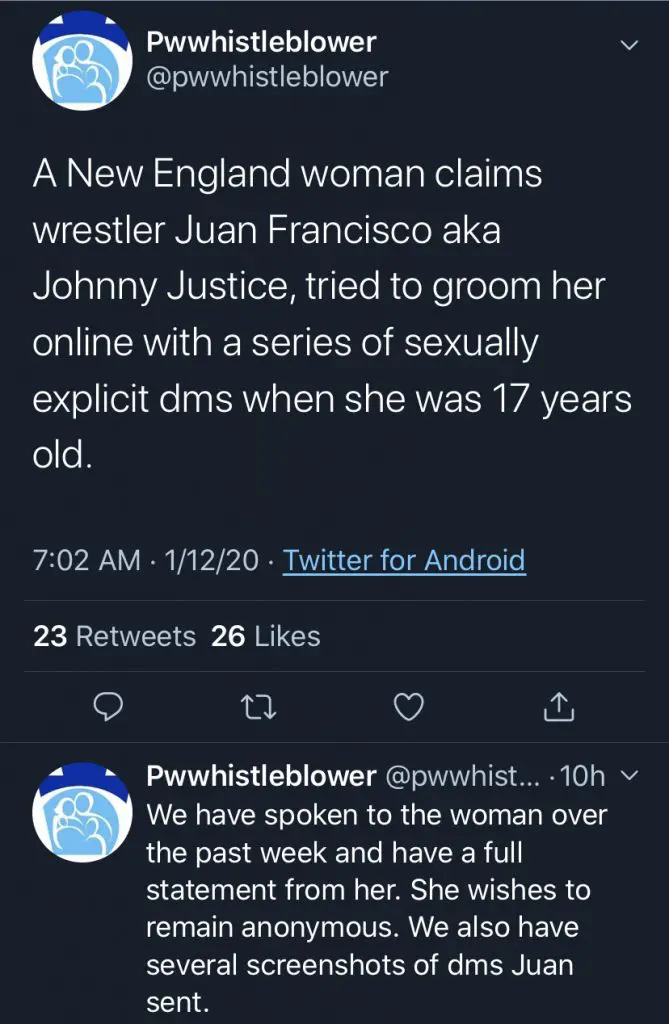Viewport: 669px width, 1024px height.
Task: Click the 7:02 AM time of the tweet
Action: 86,560
